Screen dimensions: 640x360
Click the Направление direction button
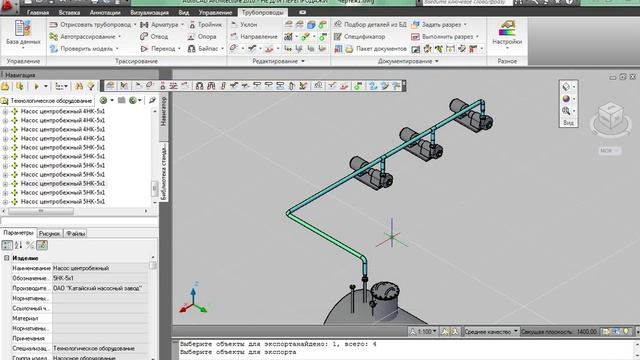coord(254,36)
